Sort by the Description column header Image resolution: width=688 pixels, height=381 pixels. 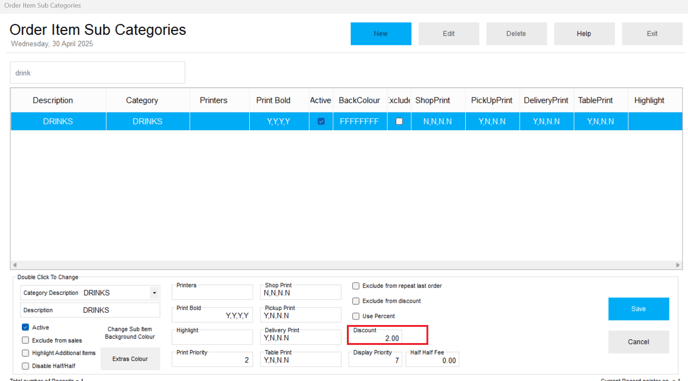coord(58,100)
